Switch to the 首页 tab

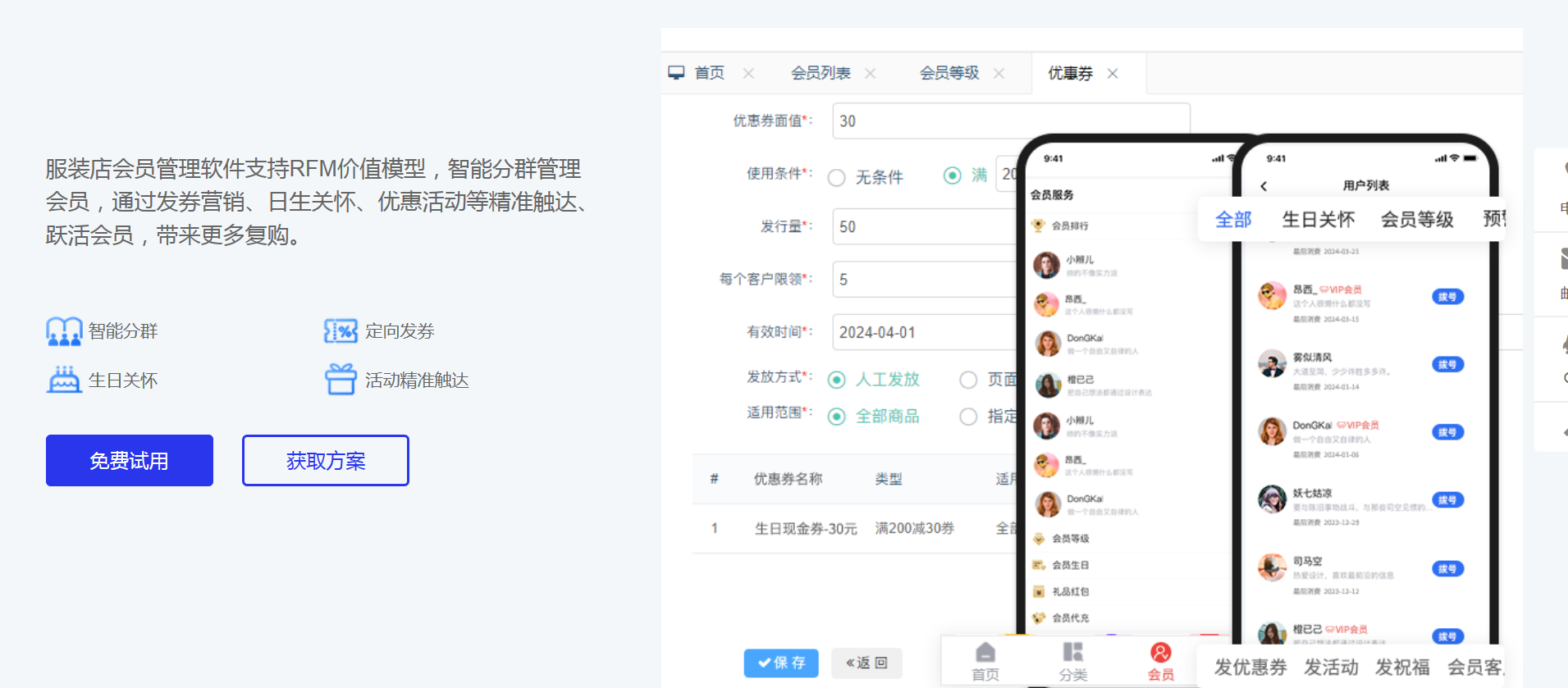[709, 73]
